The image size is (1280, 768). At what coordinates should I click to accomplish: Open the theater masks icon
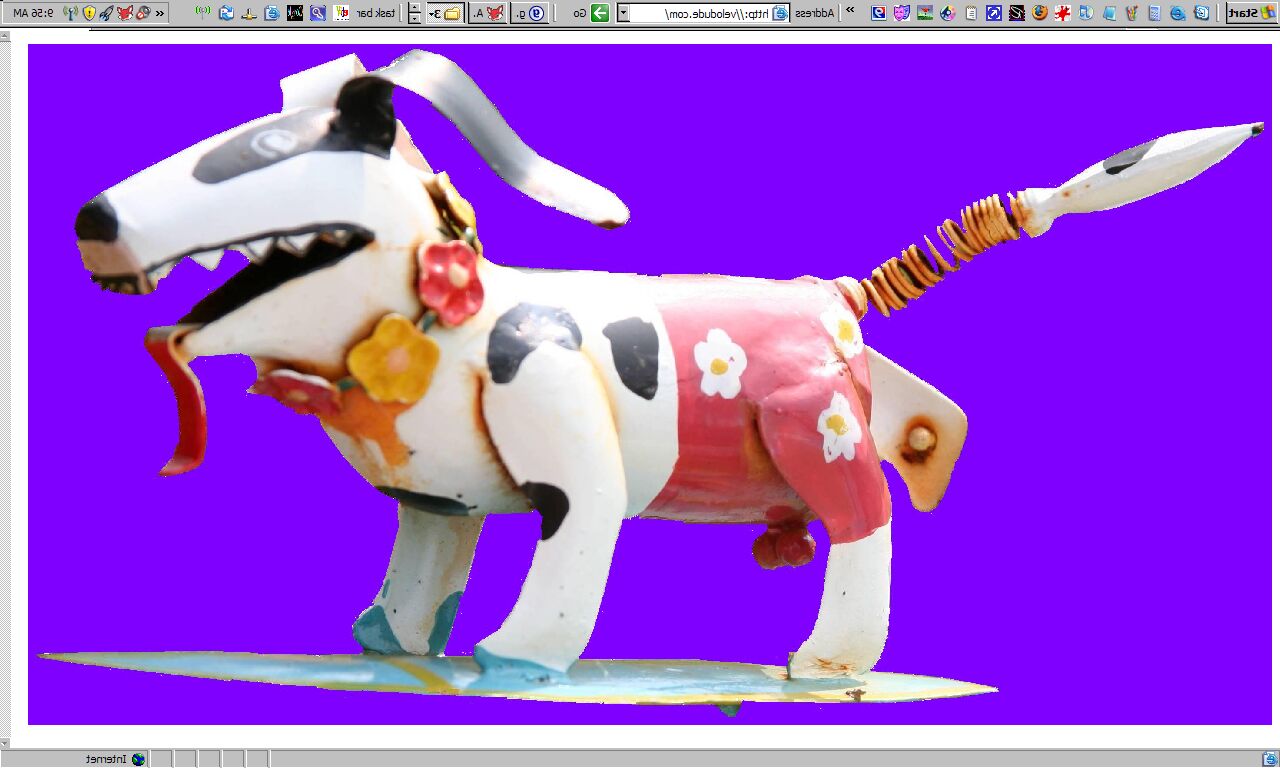tap(901, 13)
